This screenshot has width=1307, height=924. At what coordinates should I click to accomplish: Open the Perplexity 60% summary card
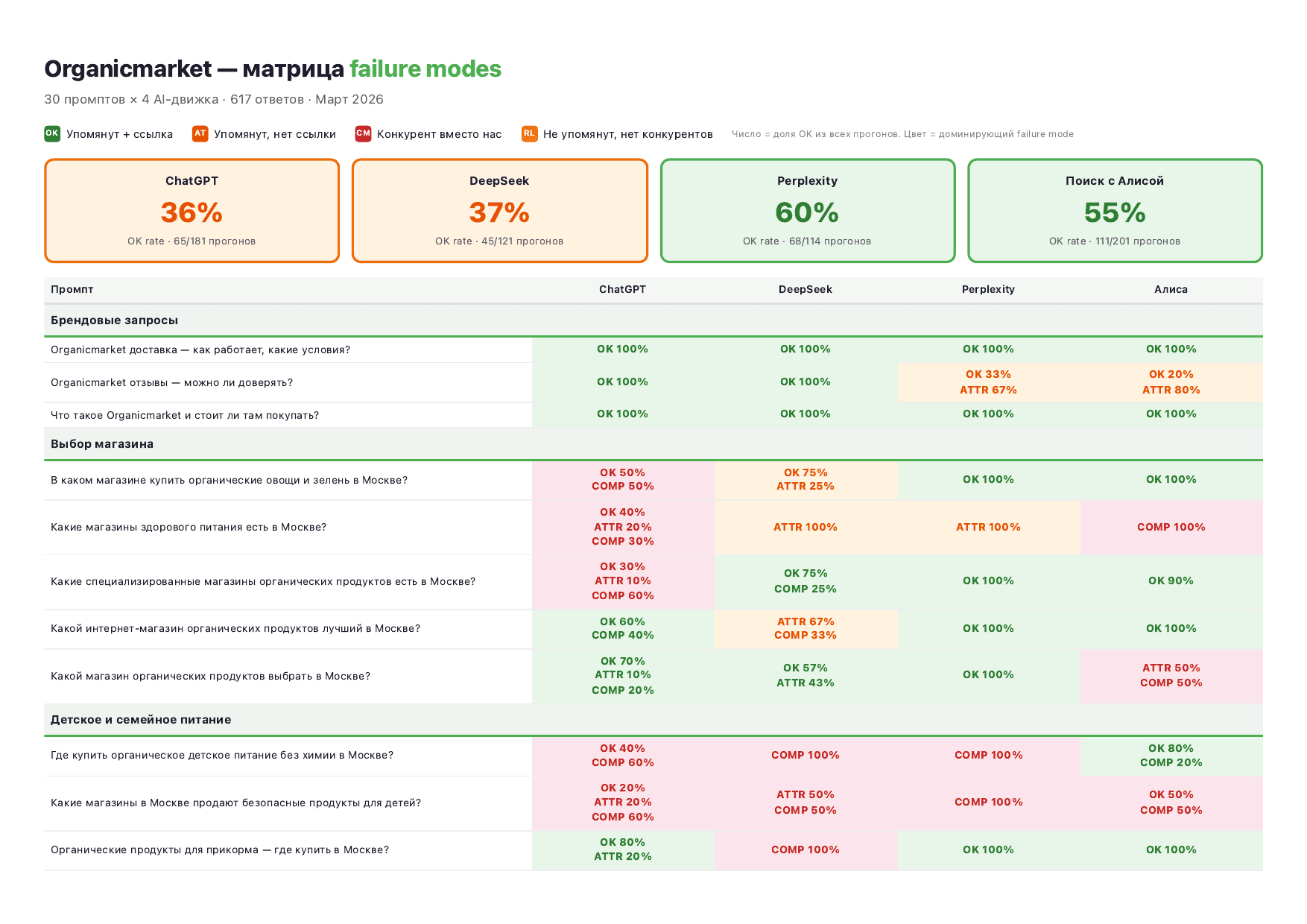[807, 211]
